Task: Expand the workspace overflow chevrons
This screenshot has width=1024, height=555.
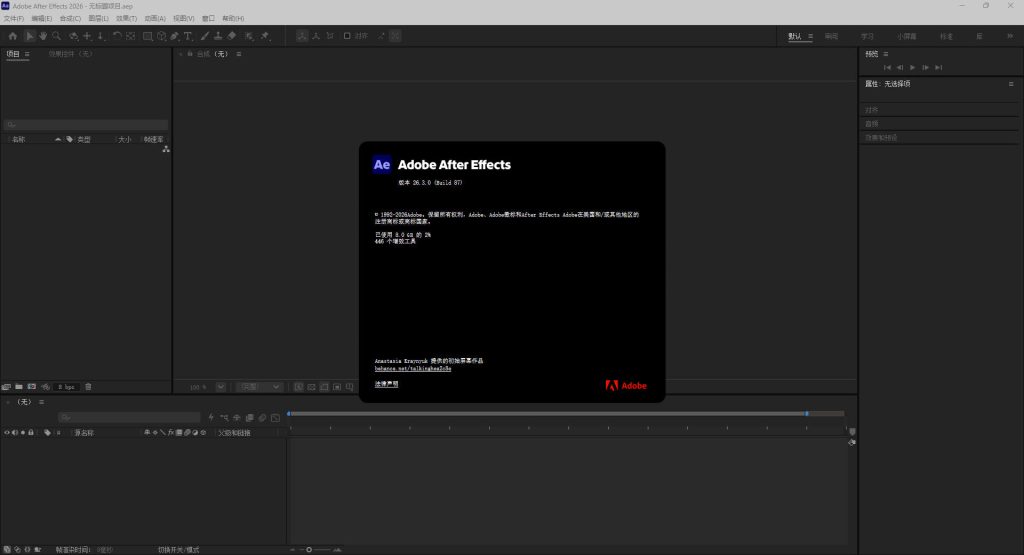Action: [1010, 36]
